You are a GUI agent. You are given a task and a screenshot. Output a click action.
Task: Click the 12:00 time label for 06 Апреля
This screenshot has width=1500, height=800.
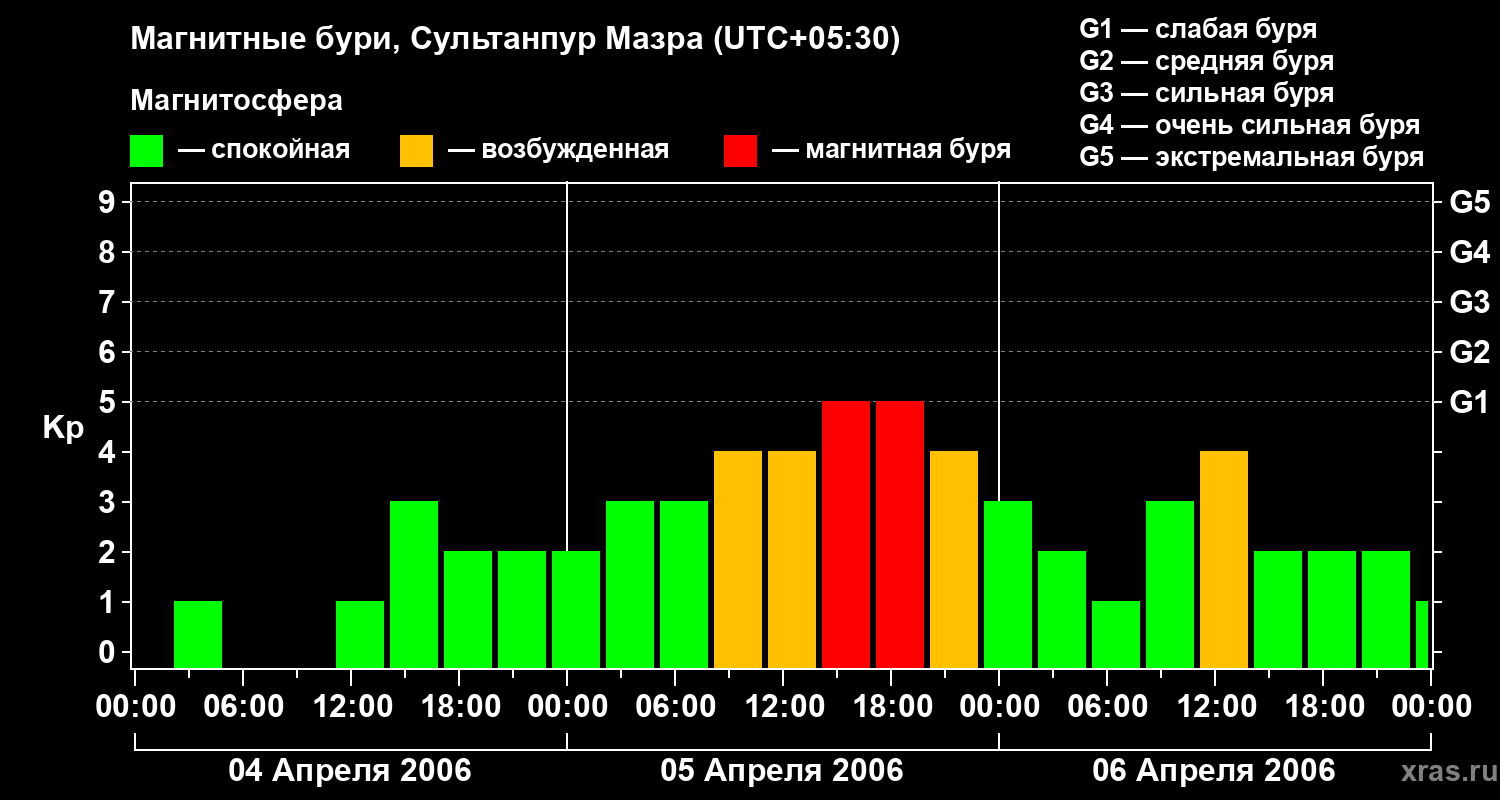(x=1215, y=707)
